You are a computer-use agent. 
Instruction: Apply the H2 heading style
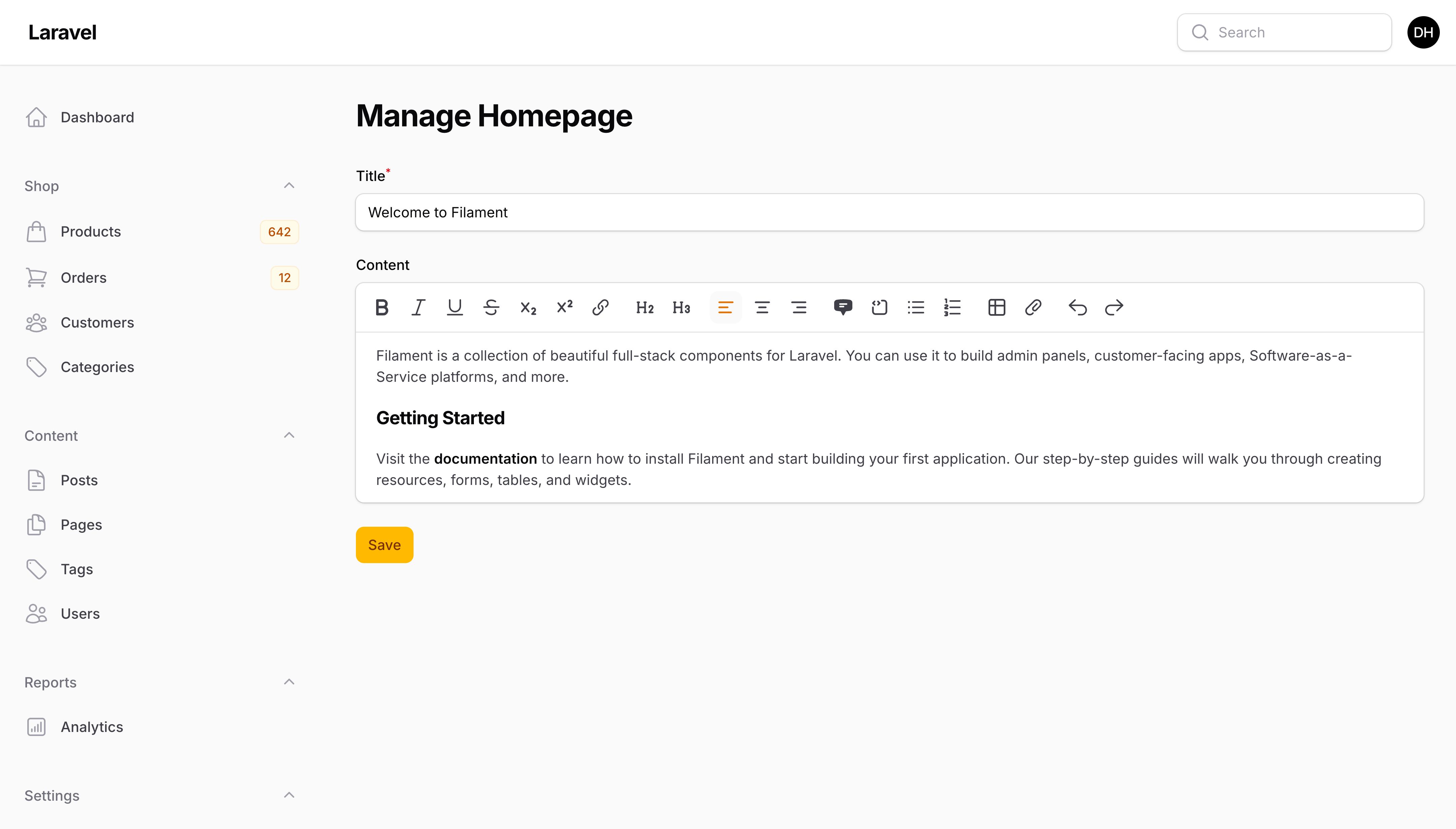(x=644, y=307)
